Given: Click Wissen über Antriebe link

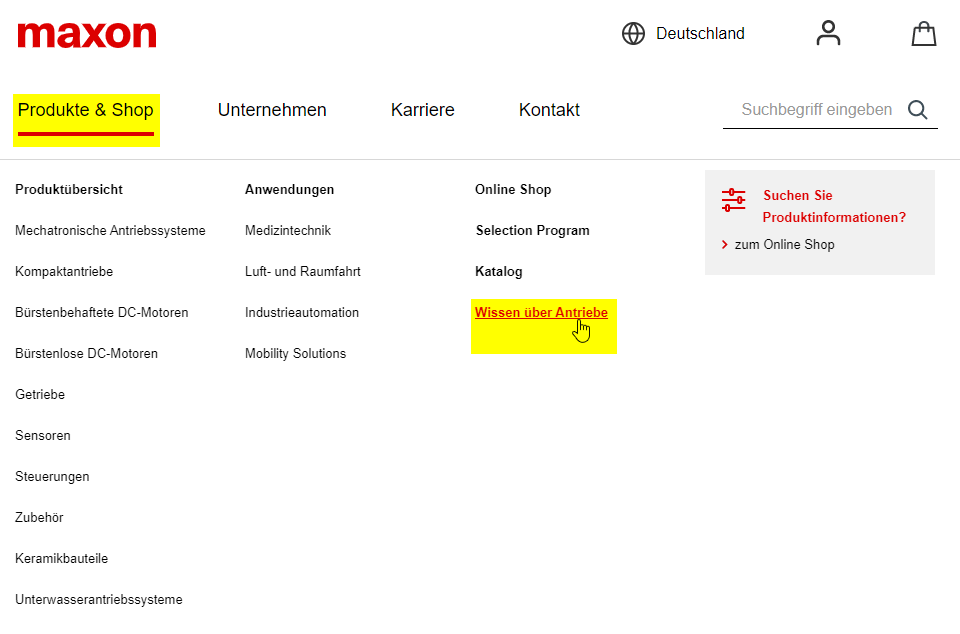Looking at the screenshot, I should [x=541, y=313].
